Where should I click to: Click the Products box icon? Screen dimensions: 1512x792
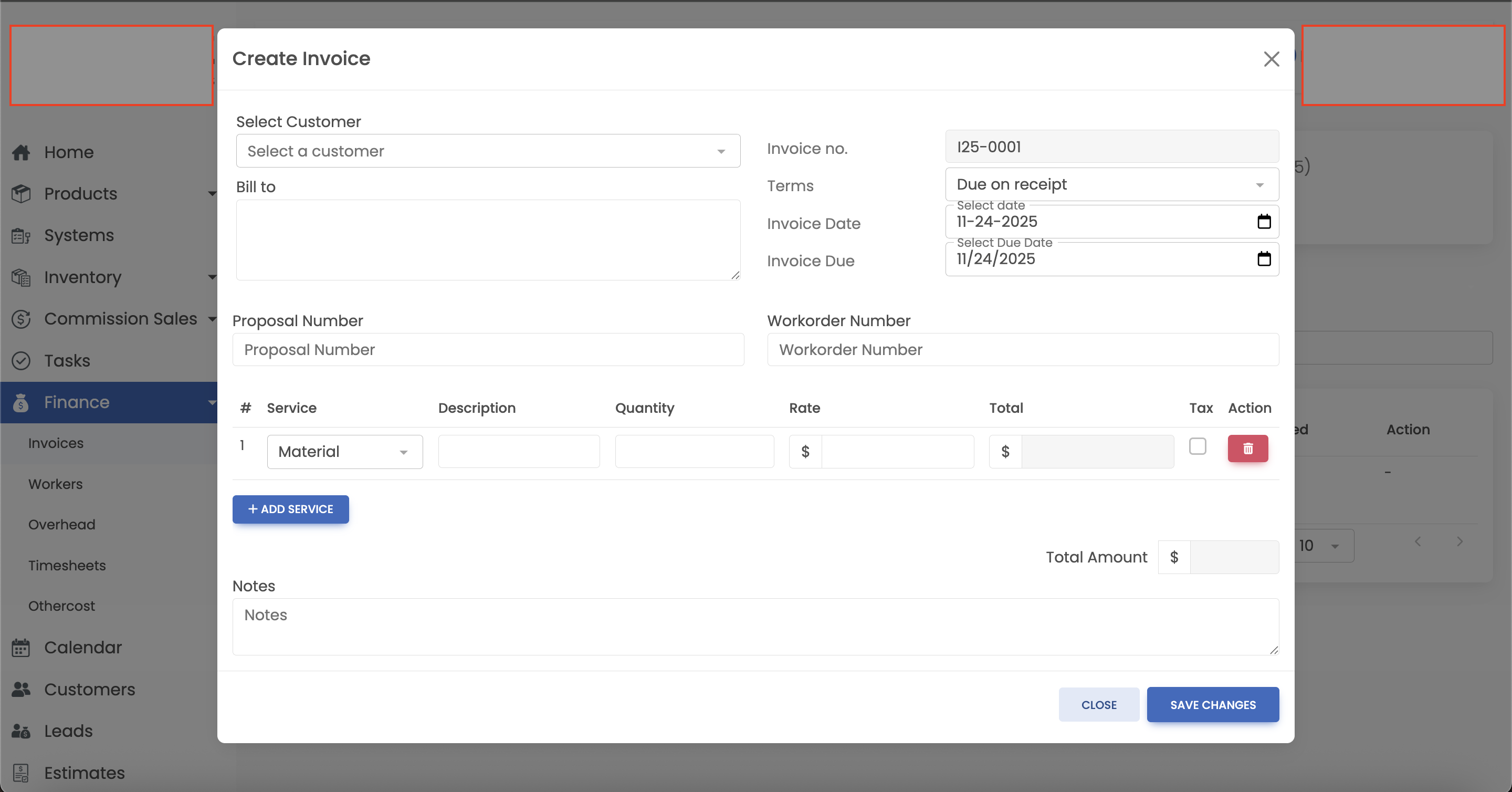click(x=21, y=193)
